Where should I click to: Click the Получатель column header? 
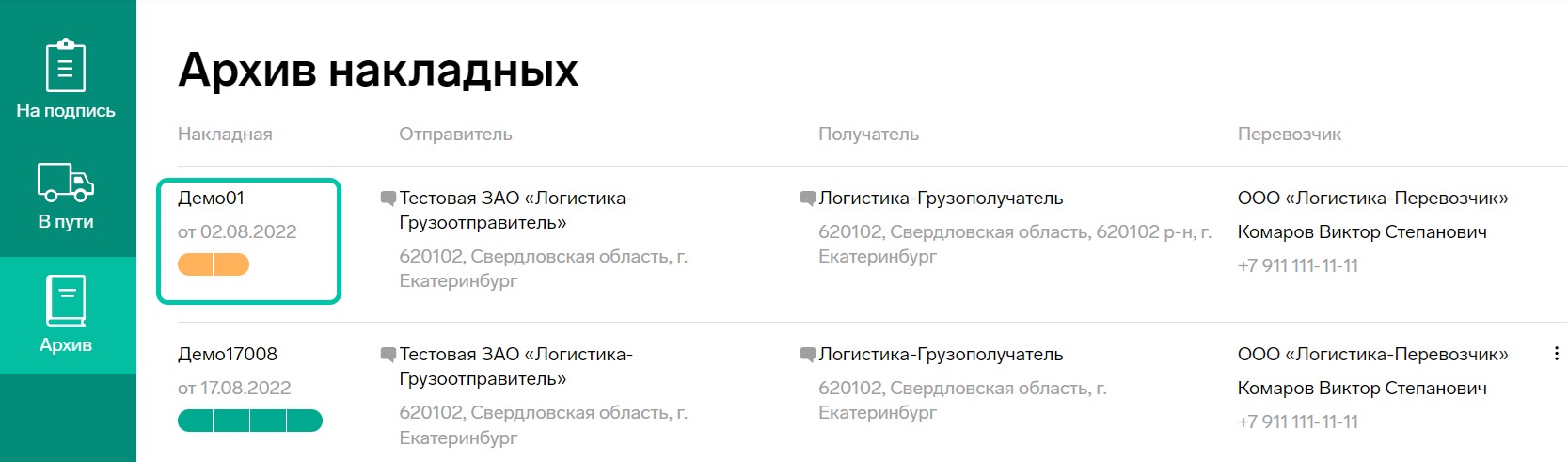868,134
